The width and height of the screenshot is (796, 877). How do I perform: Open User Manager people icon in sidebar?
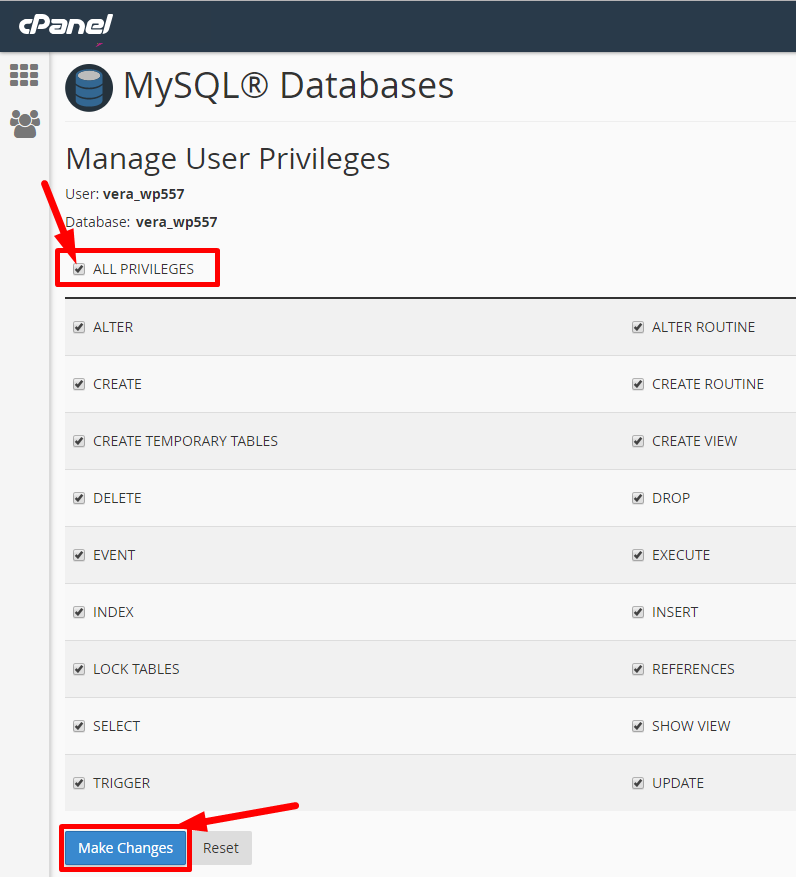[24, 123]
